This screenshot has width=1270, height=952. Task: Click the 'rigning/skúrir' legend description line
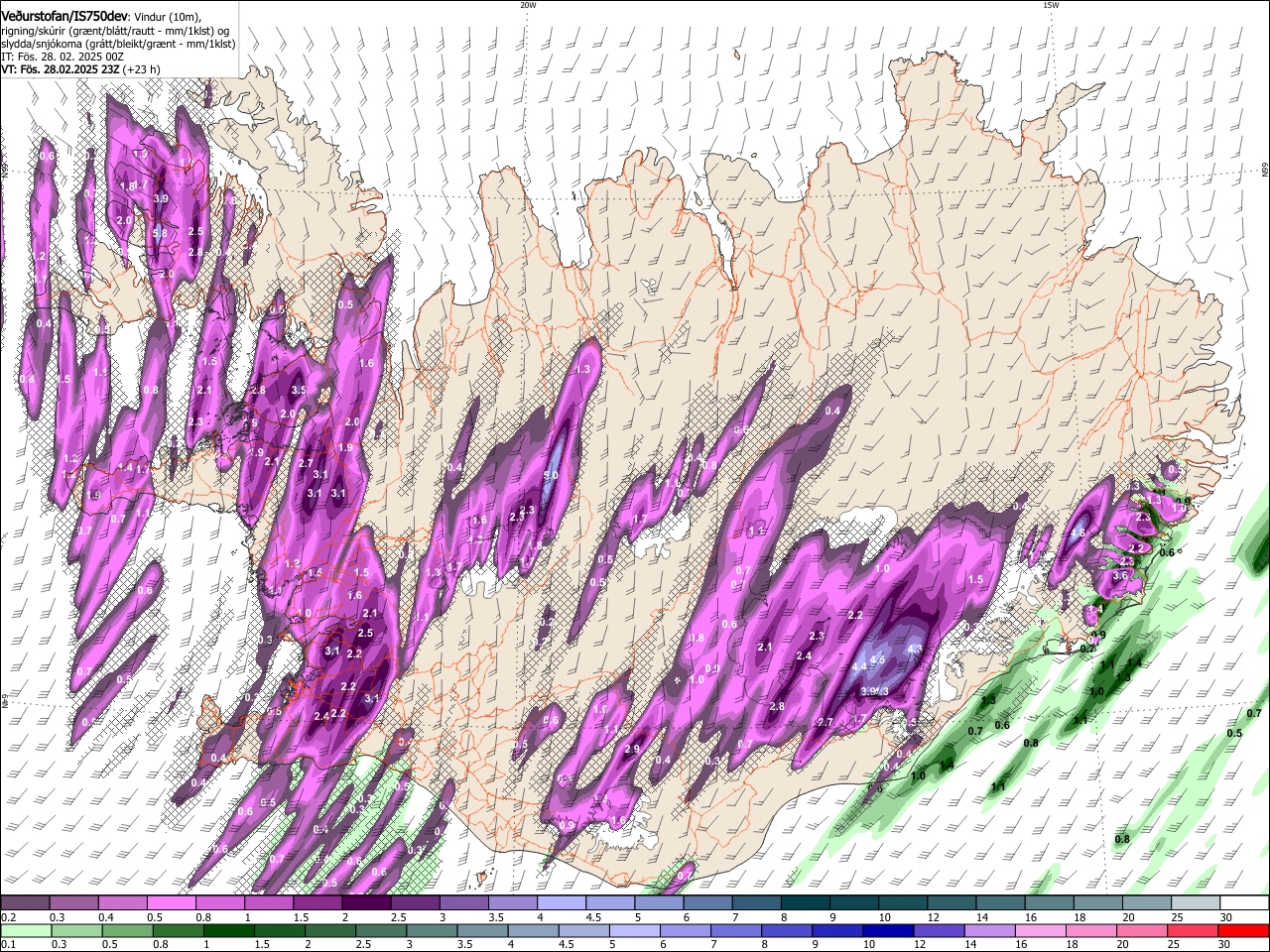(117, 31)
